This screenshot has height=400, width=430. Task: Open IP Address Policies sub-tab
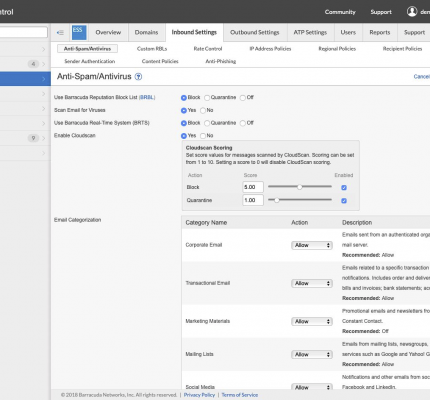(270, 49)
